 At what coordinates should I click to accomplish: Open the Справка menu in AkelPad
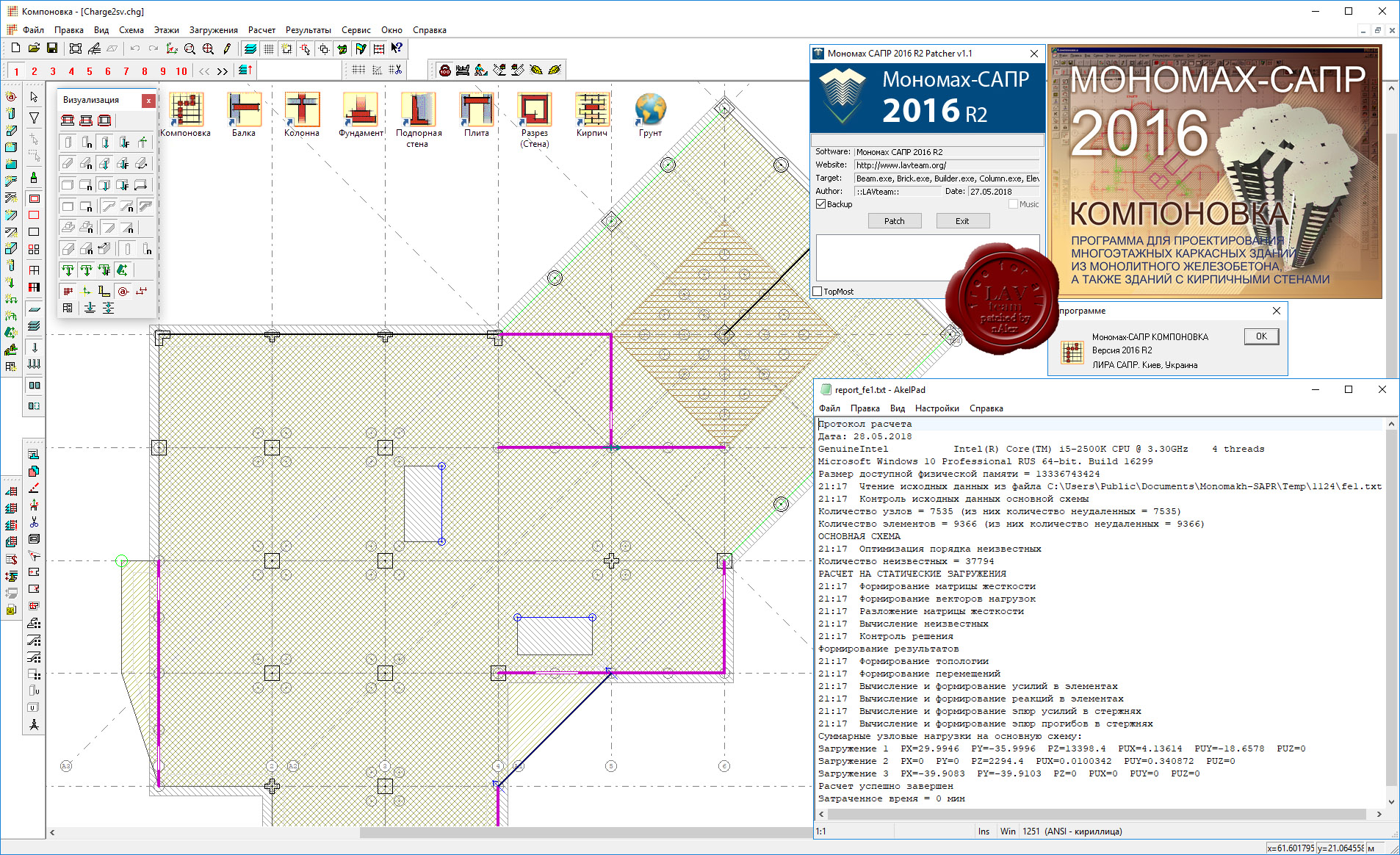point(986,408)
